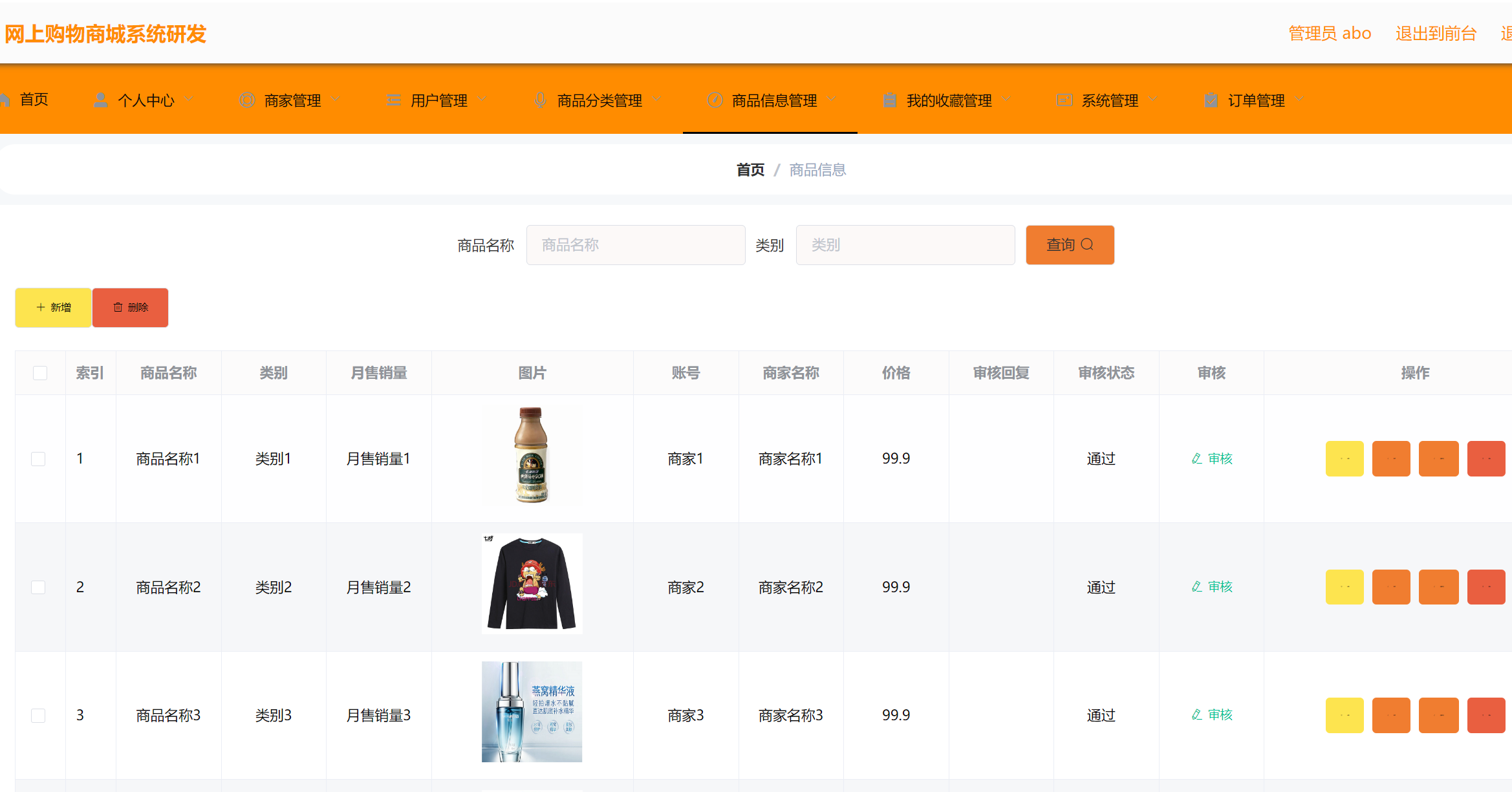Click the checkmark icon next to 订单管理
The height and width of the screenshot is (792, 1512).
tap(1211, 100)
